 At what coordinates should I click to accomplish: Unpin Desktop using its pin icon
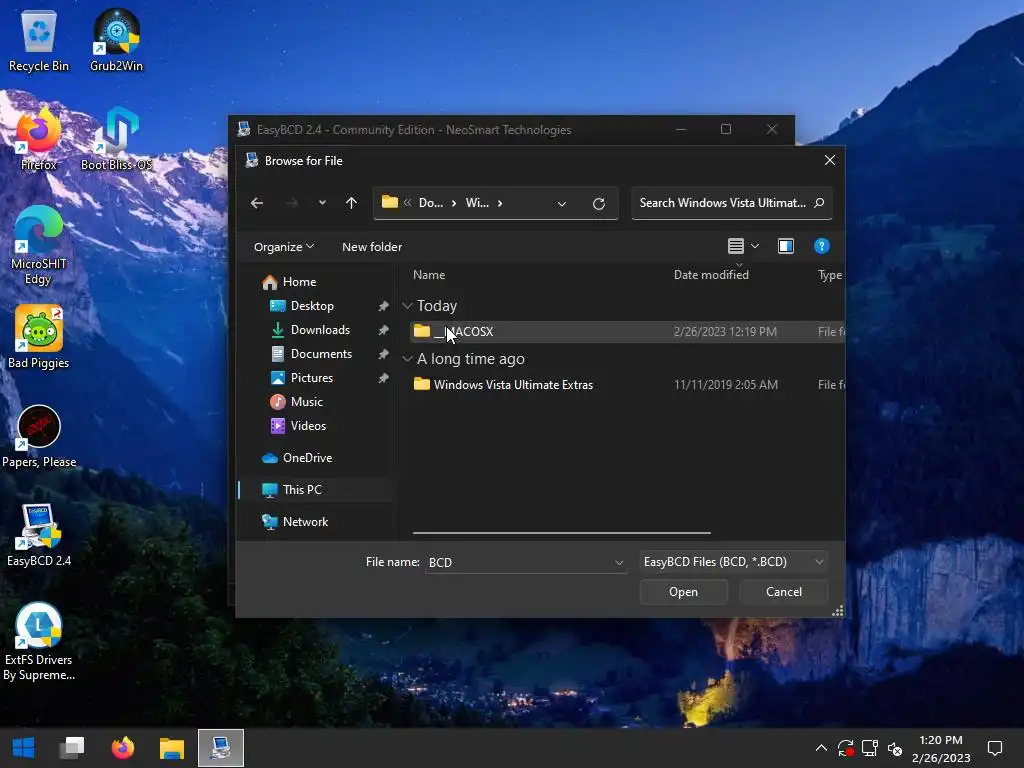(x=383, y=306)
